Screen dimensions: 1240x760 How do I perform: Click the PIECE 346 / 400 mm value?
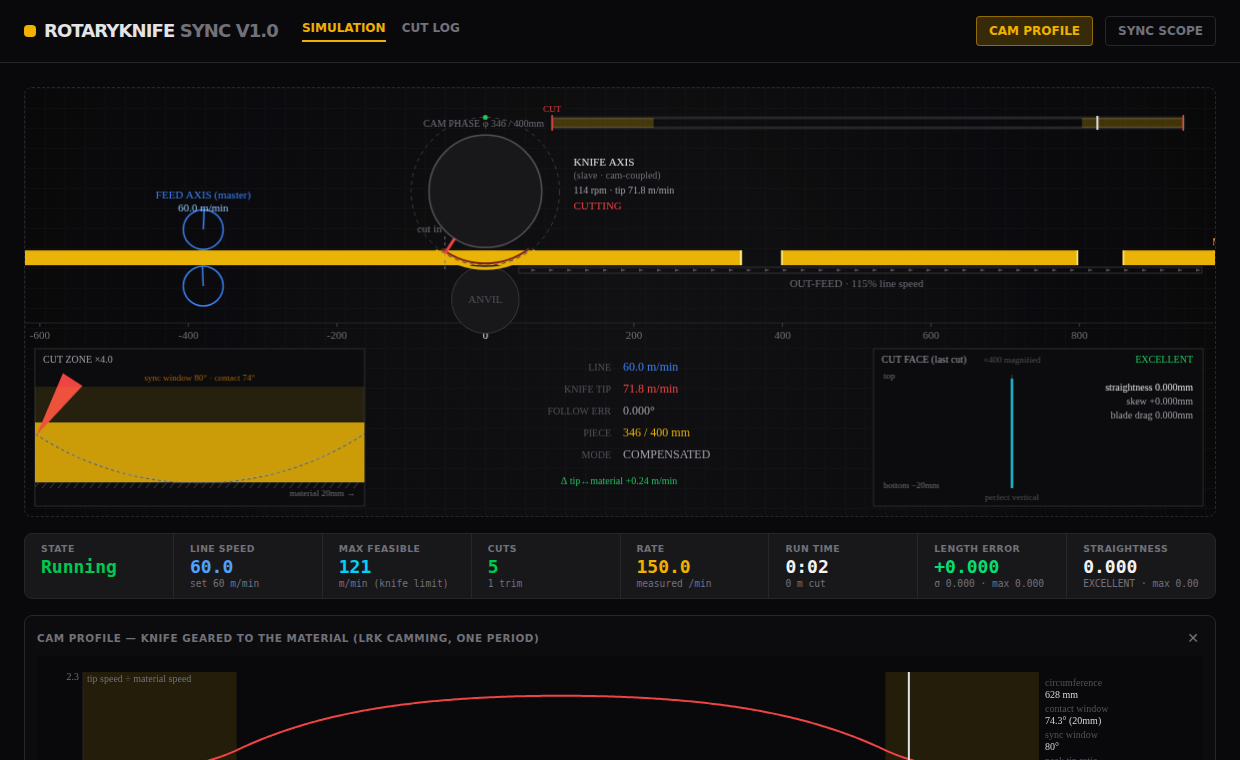(x=656, y=433)
